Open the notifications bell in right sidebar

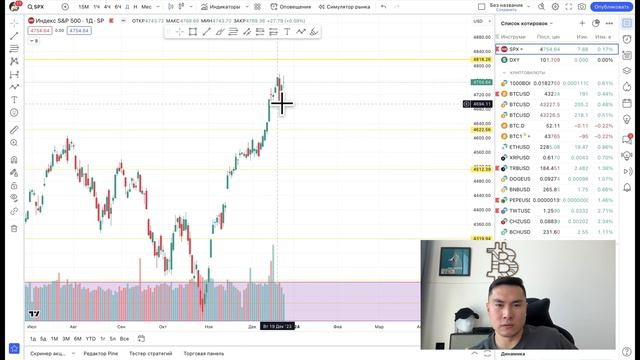tap(627, 187)
